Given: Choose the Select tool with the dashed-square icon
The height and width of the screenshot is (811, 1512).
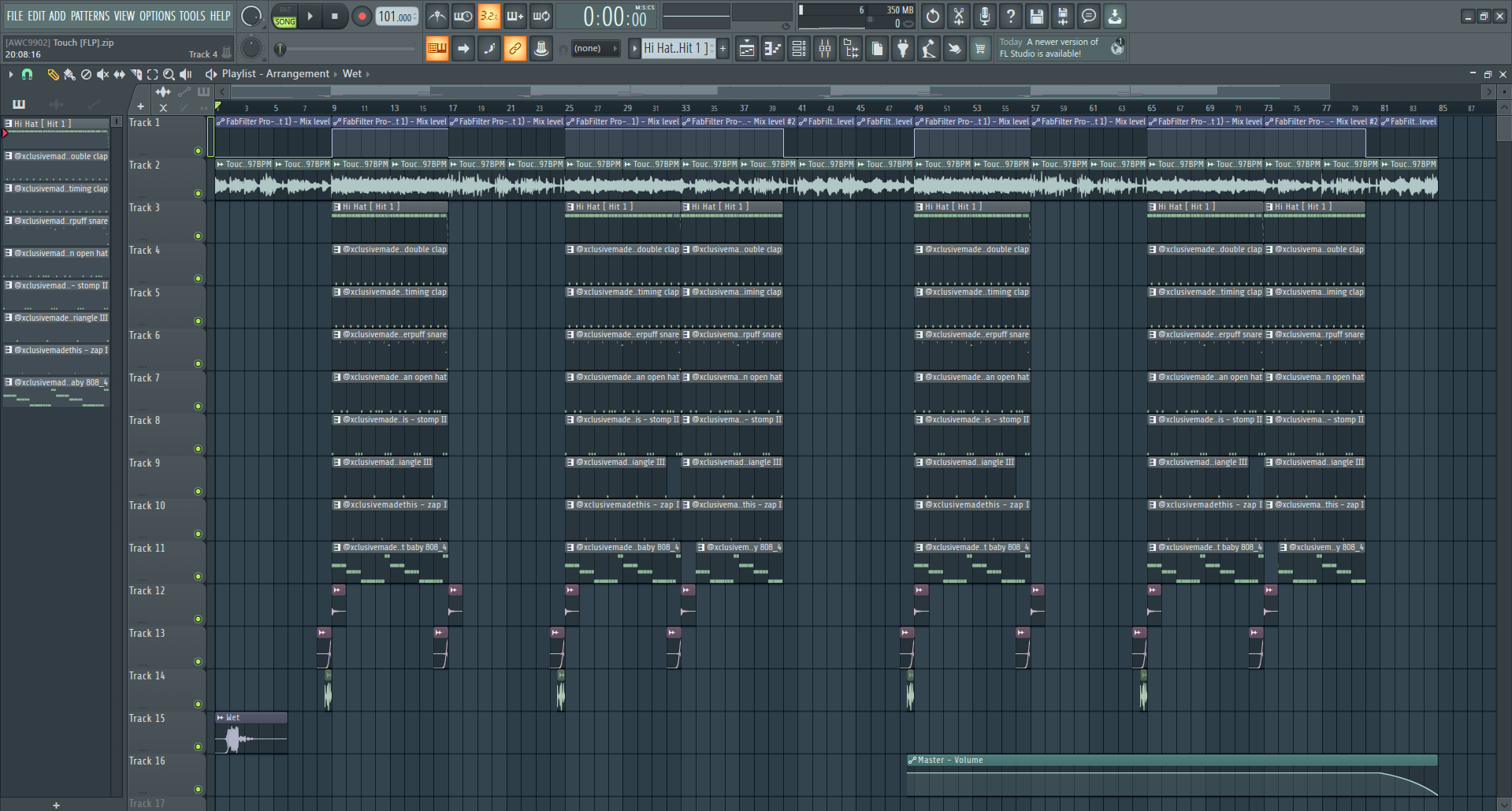Looking at the screenshot, I should click(x=152, y=74).
